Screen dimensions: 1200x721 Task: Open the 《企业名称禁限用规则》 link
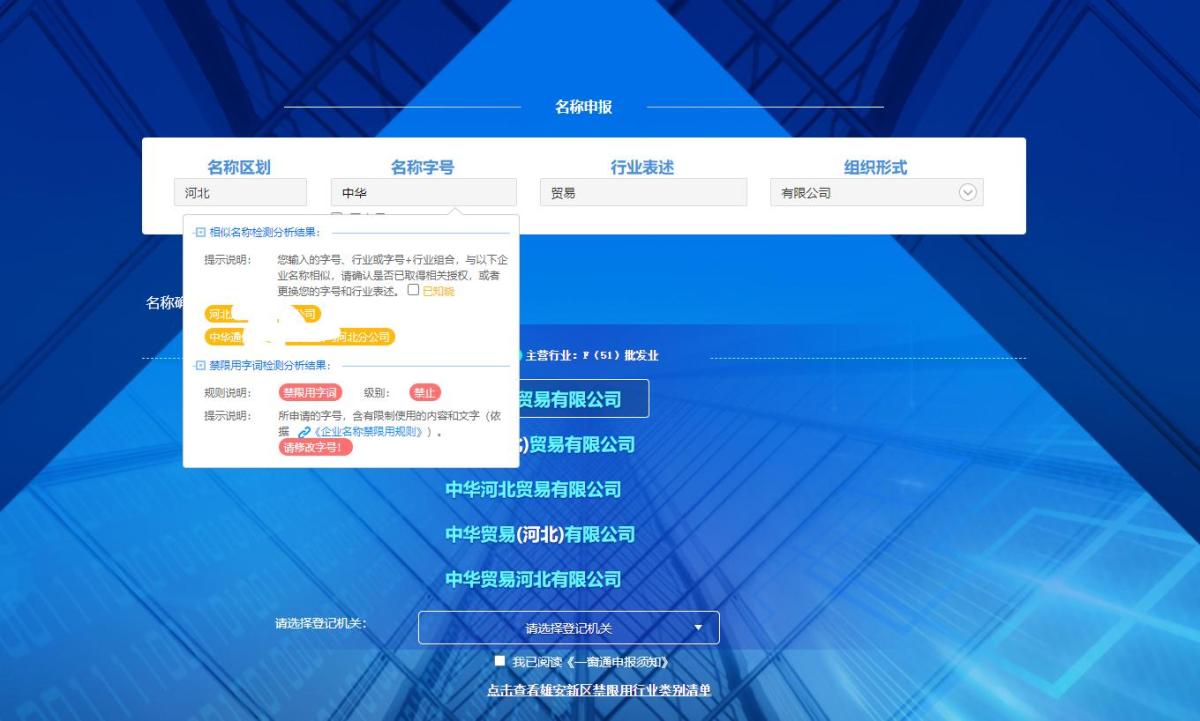coord(370,432)
